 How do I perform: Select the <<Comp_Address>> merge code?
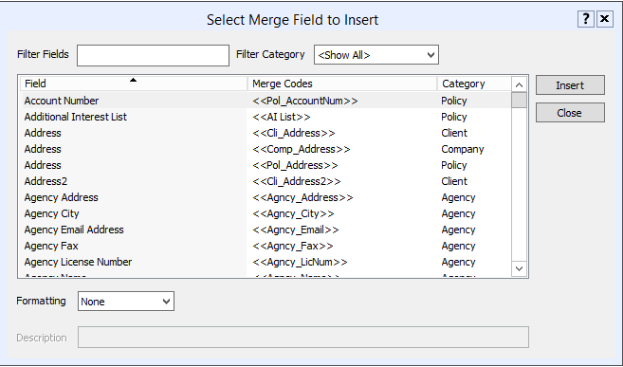(x=301, y=149)
